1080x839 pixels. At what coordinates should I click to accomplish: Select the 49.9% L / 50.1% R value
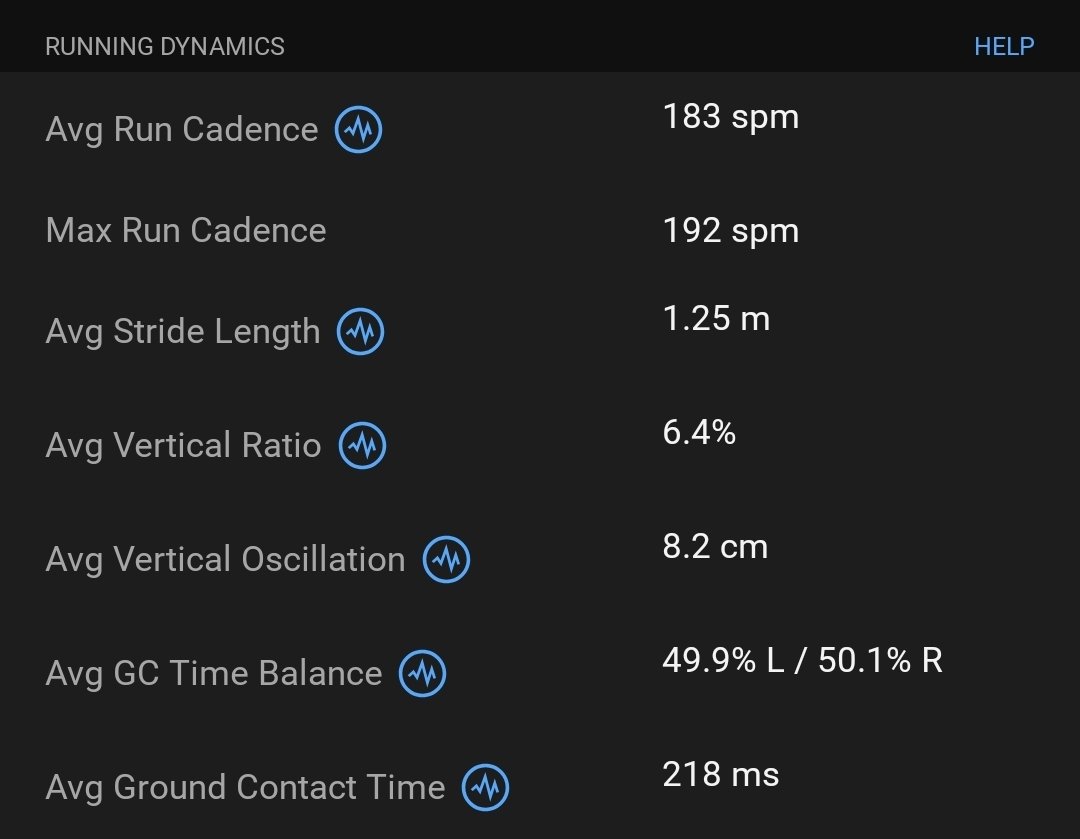point(802,661)
